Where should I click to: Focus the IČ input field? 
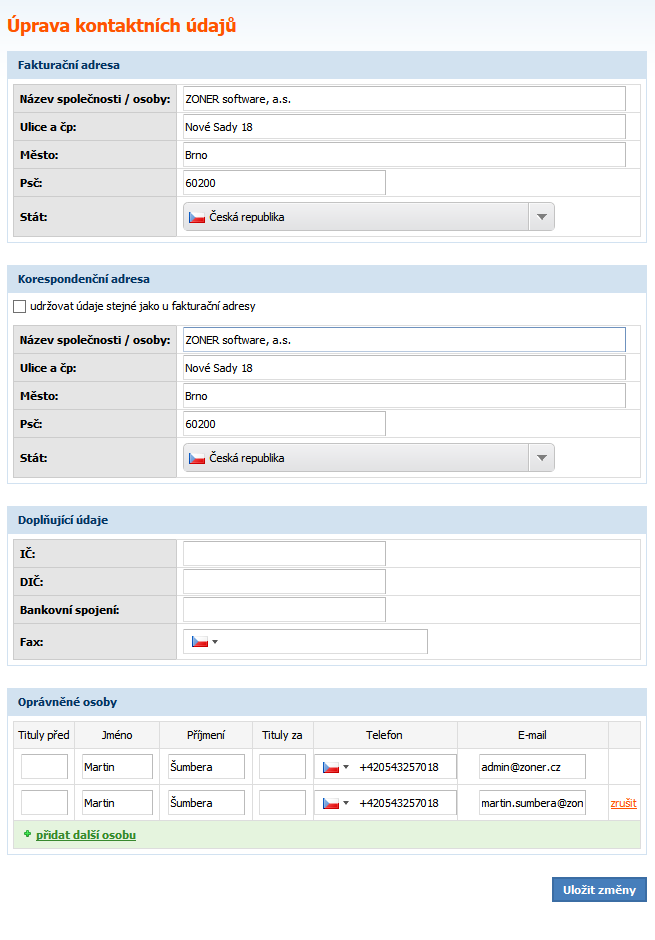pyautogui.click(x=284, y=554)
